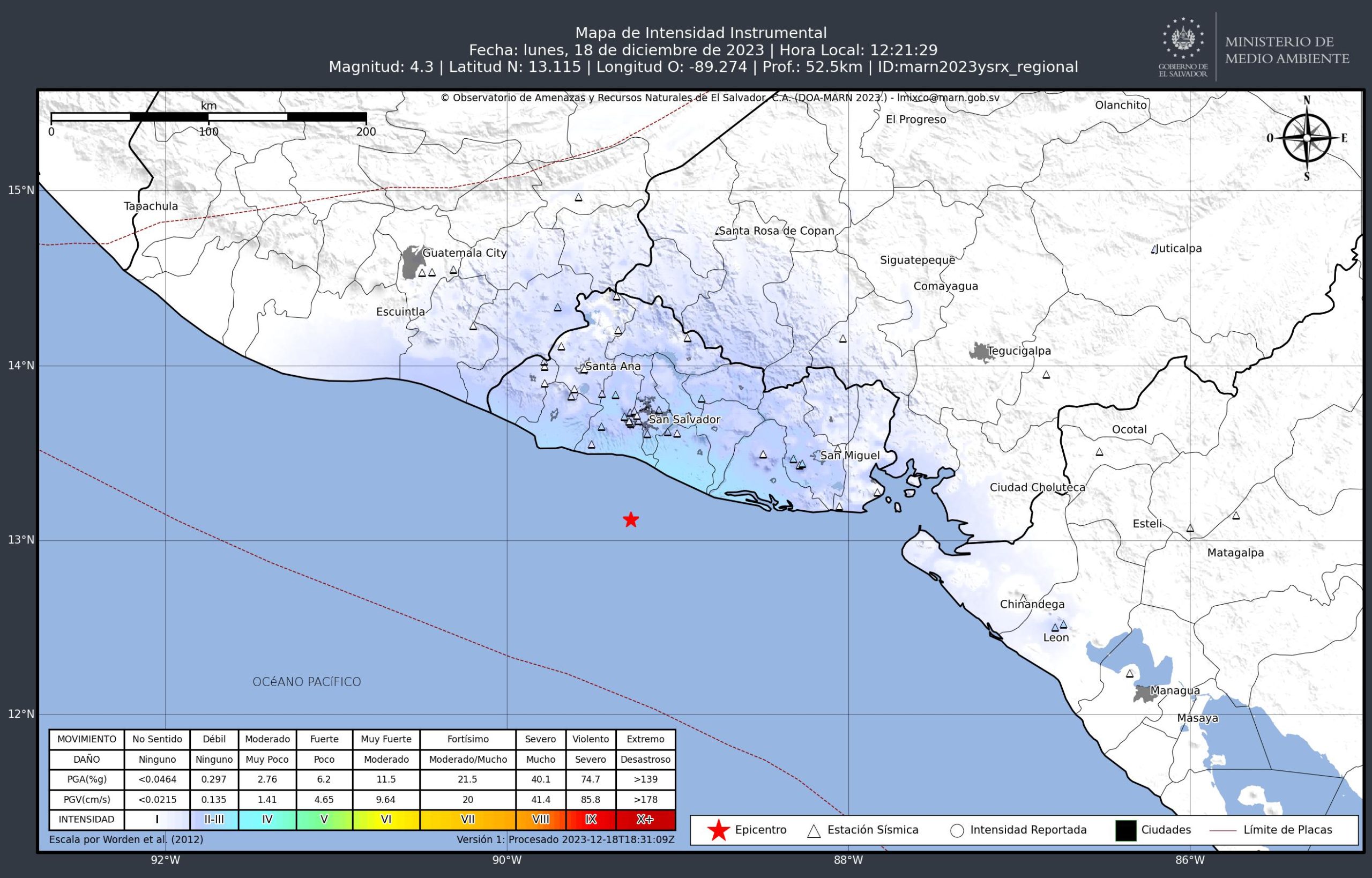The height and width of the screenshot is (878, 1372).
Task: Click the San Miguel city label
Action: 849,456
